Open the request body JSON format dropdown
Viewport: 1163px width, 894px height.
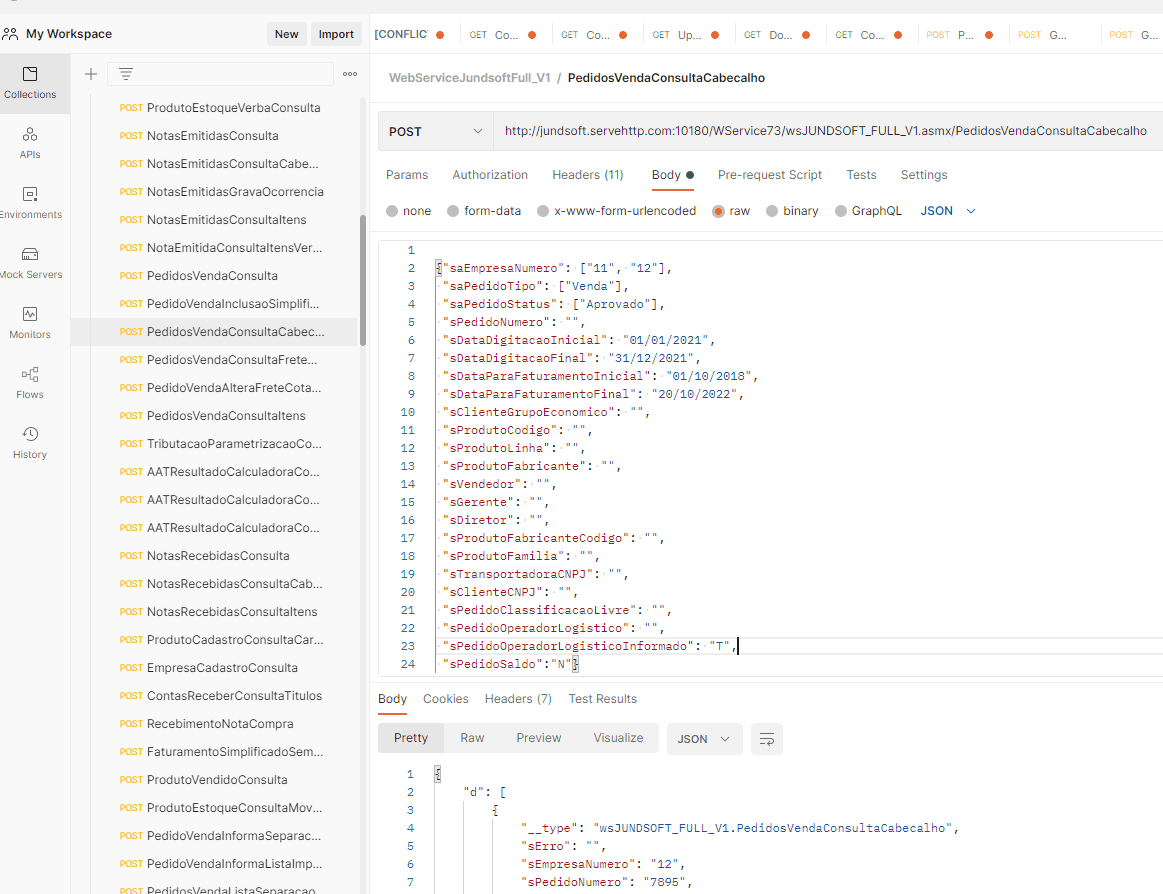click(947, 211)
